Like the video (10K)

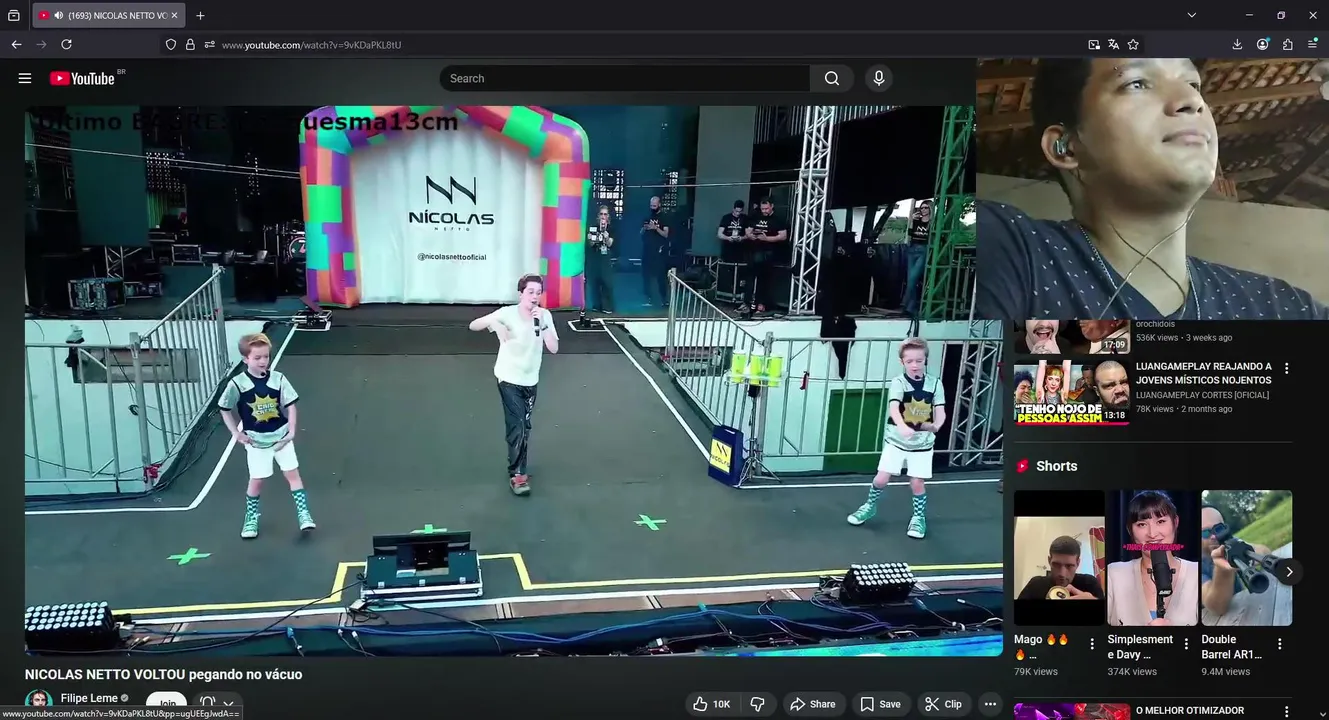(712, 704)
